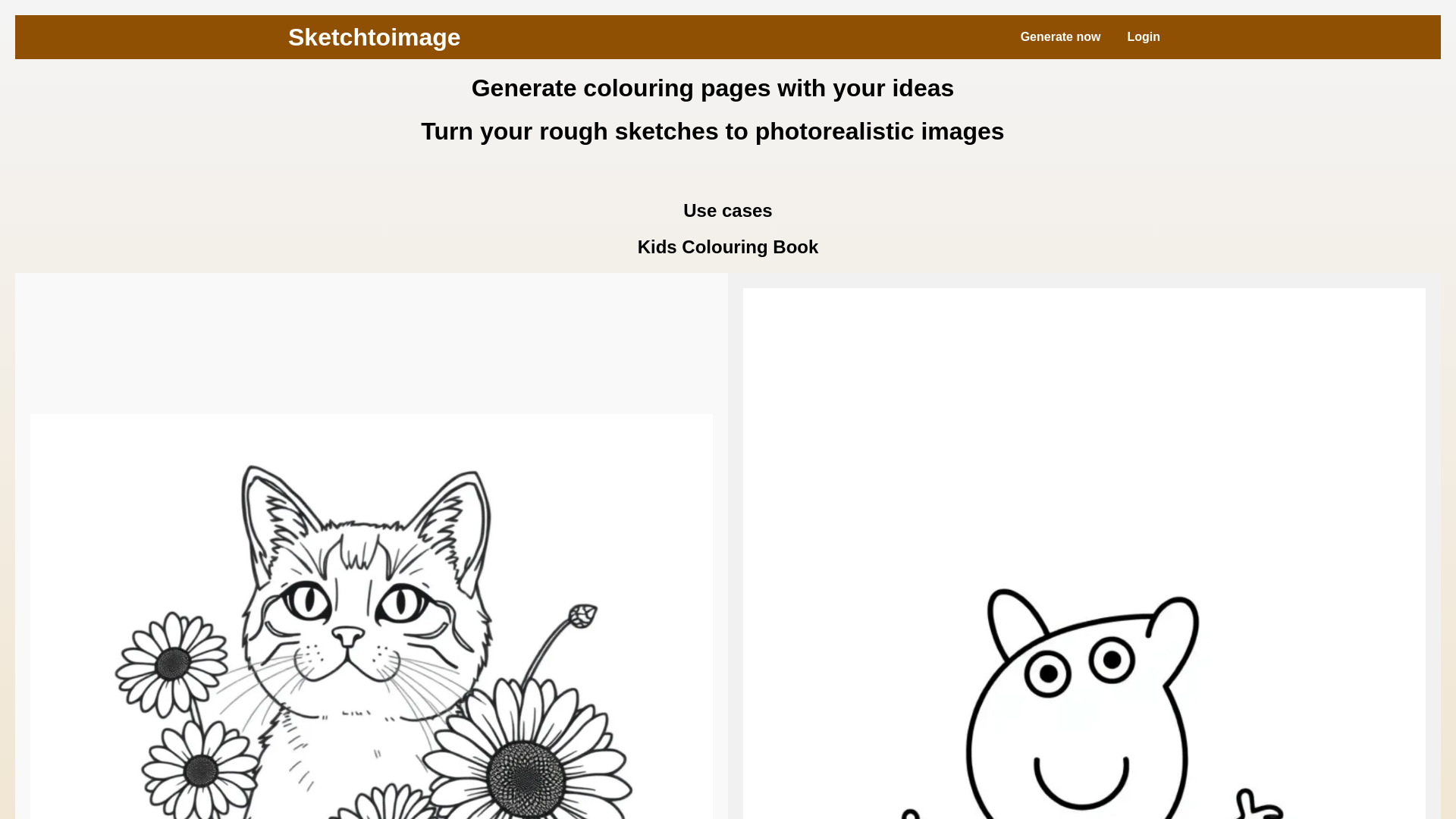The width and height of the screenshot is (1456, 819).
Task: Click the cat's nose in the drawing
Action: click(x=348, y=635)
